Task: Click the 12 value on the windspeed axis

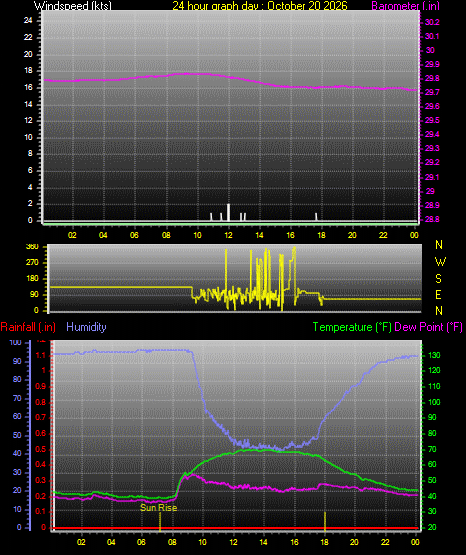Action: pos(28,120)
